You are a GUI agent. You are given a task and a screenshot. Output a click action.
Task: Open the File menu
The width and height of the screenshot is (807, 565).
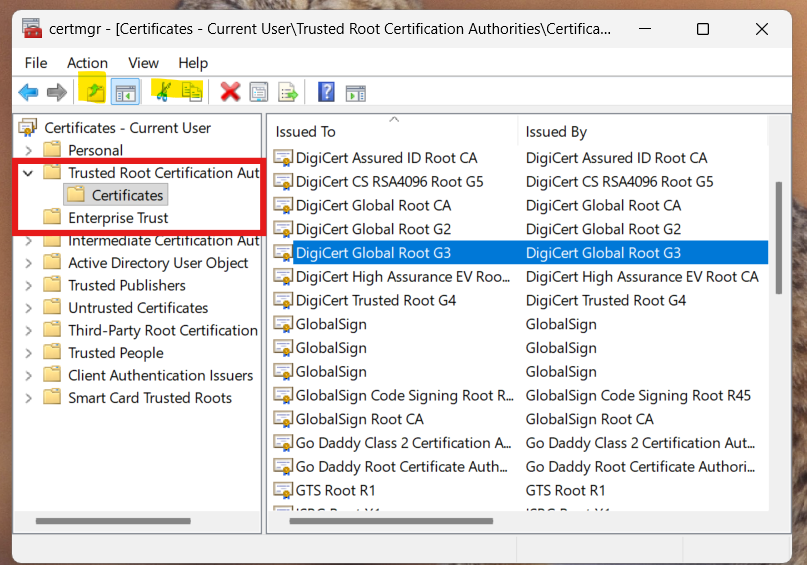(x=36, y=63)
